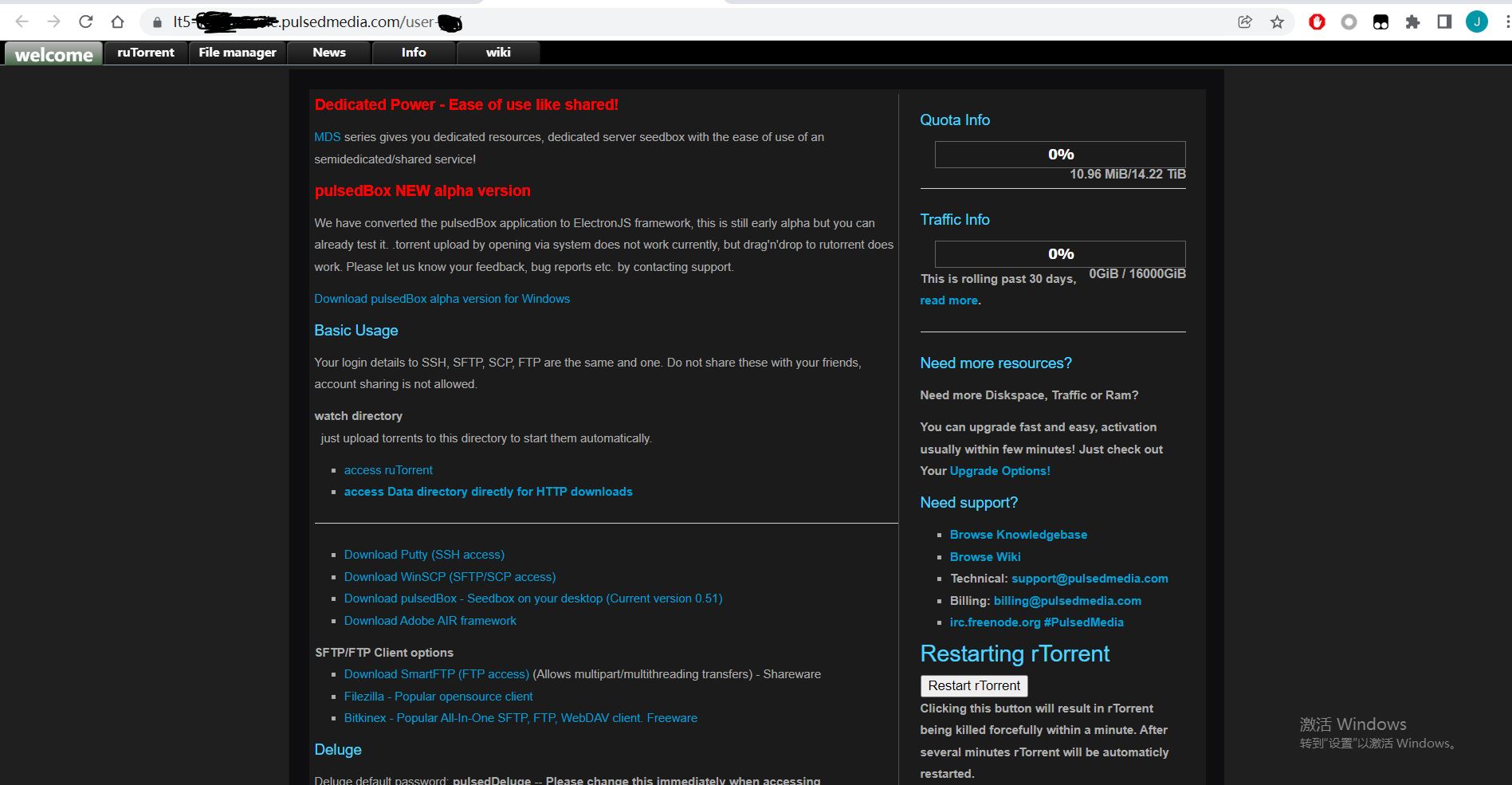1512x785 pixels.
Task: Open the access ruTorrent link
Action: pos(388,470)
